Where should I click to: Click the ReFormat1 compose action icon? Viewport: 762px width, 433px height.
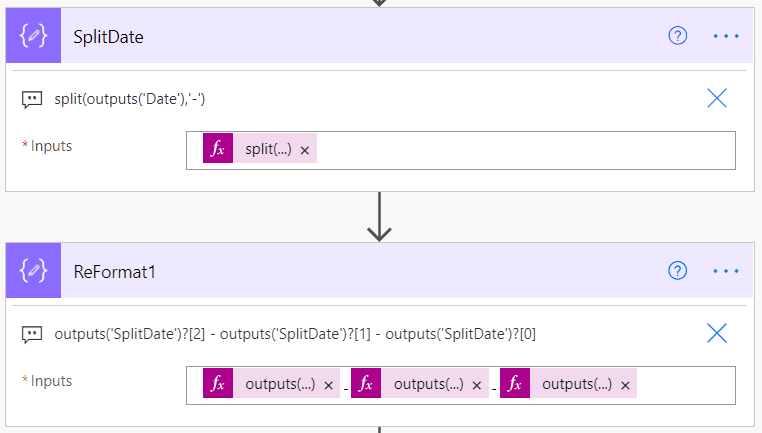(x=34, y=271)
